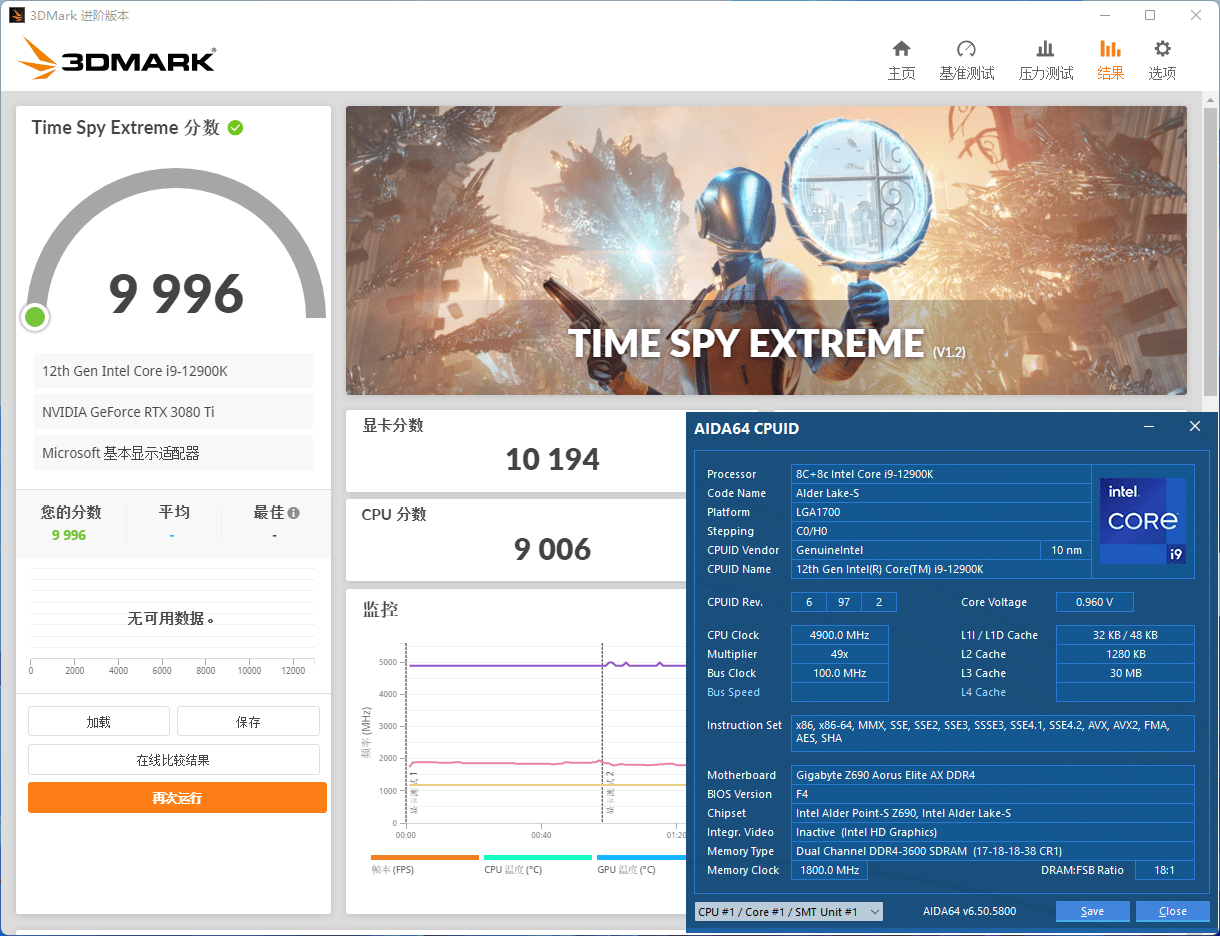Click the Motherboard value Gigabyte Z690 Aorus Elite
Screen dimensions: 1220x936
coord(993,775)
